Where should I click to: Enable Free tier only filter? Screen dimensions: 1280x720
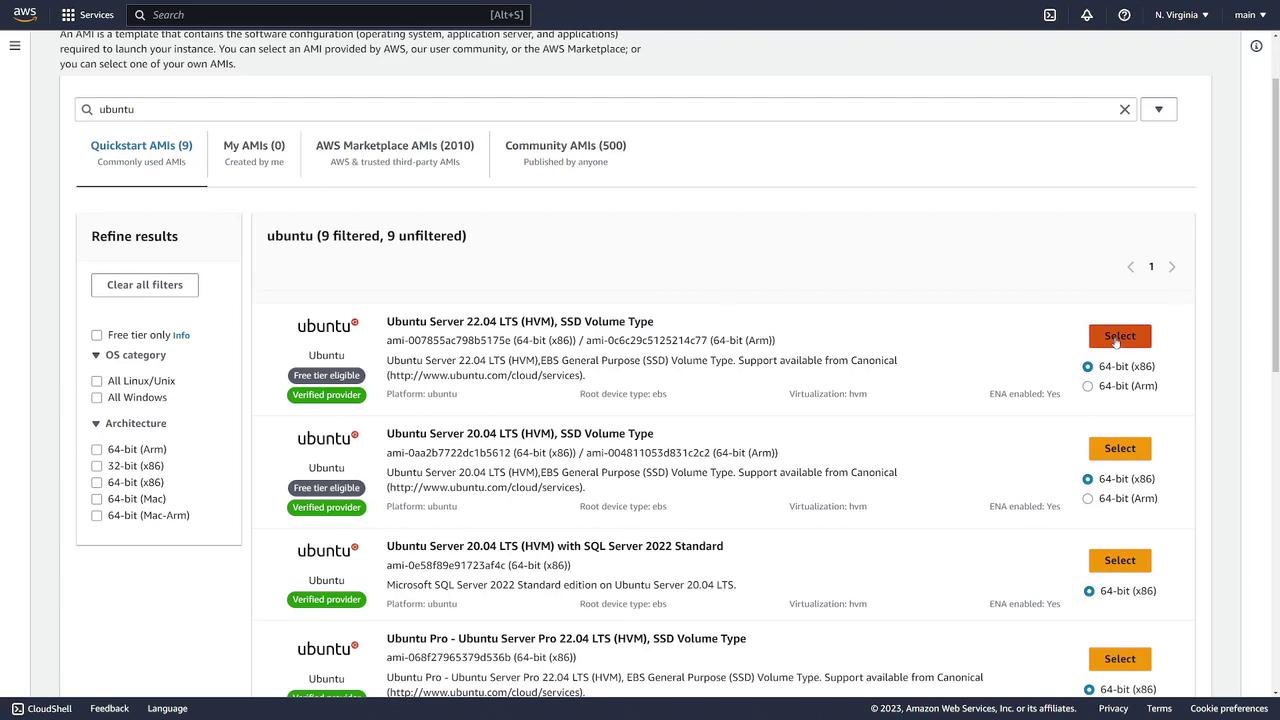97,335
